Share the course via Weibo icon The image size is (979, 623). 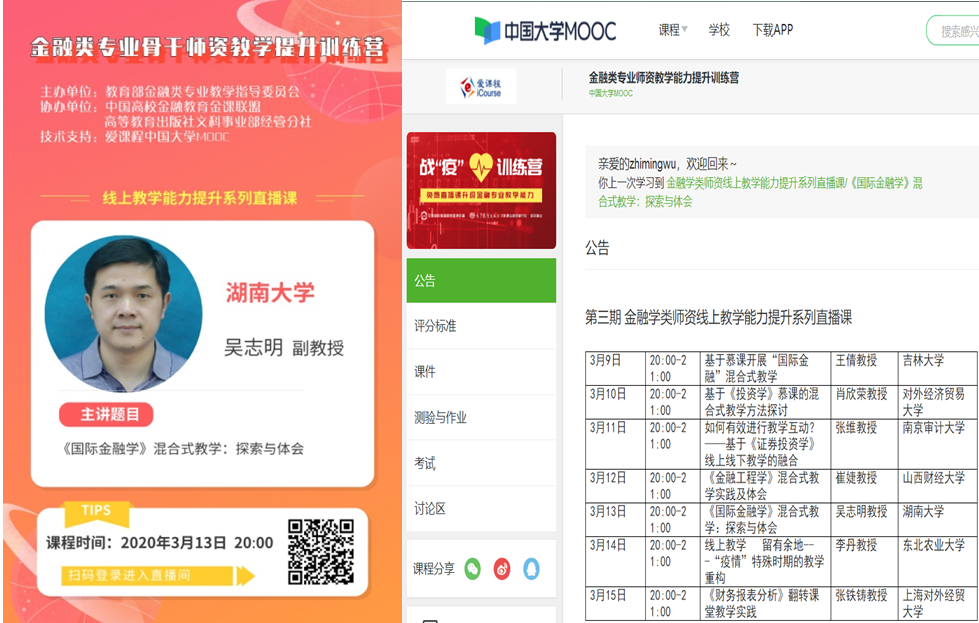(502, 569)
